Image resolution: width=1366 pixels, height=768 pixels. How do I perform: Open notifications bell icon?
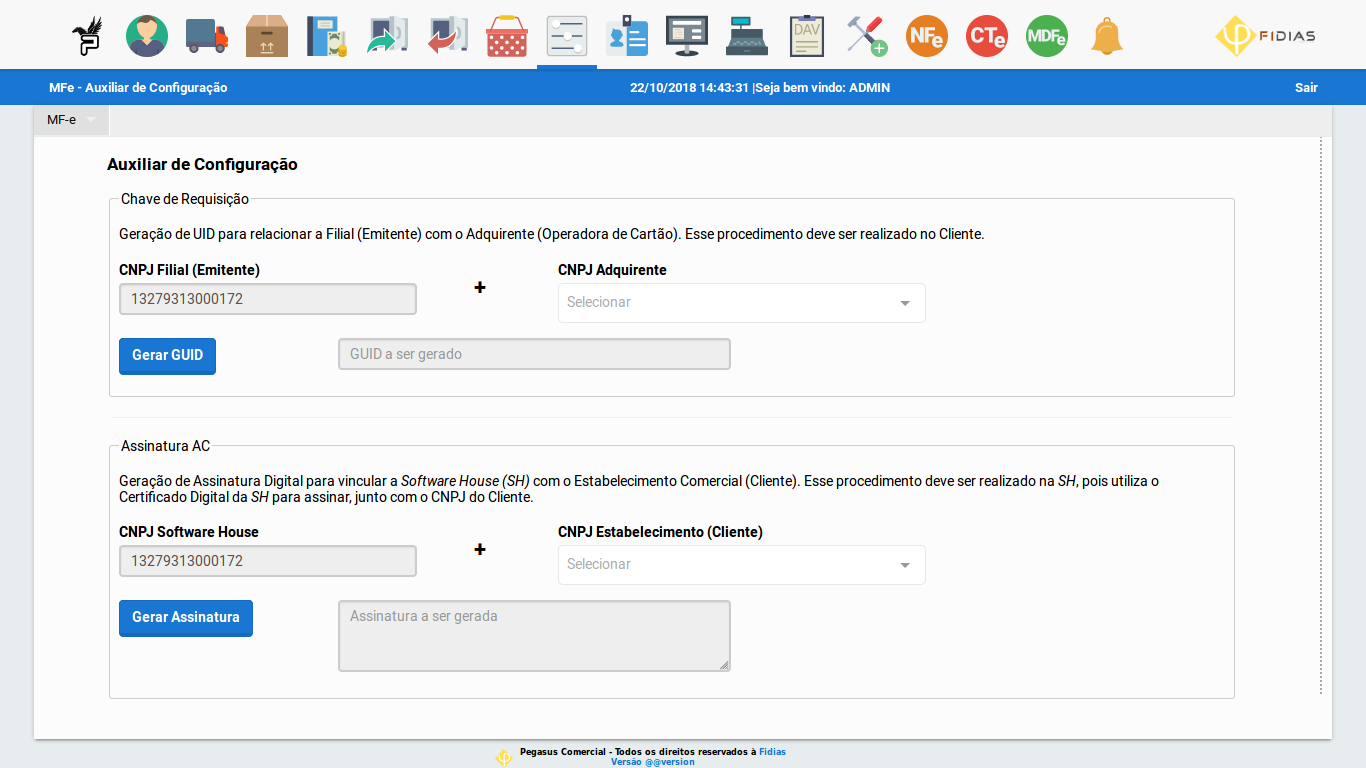pos(1107,36)
